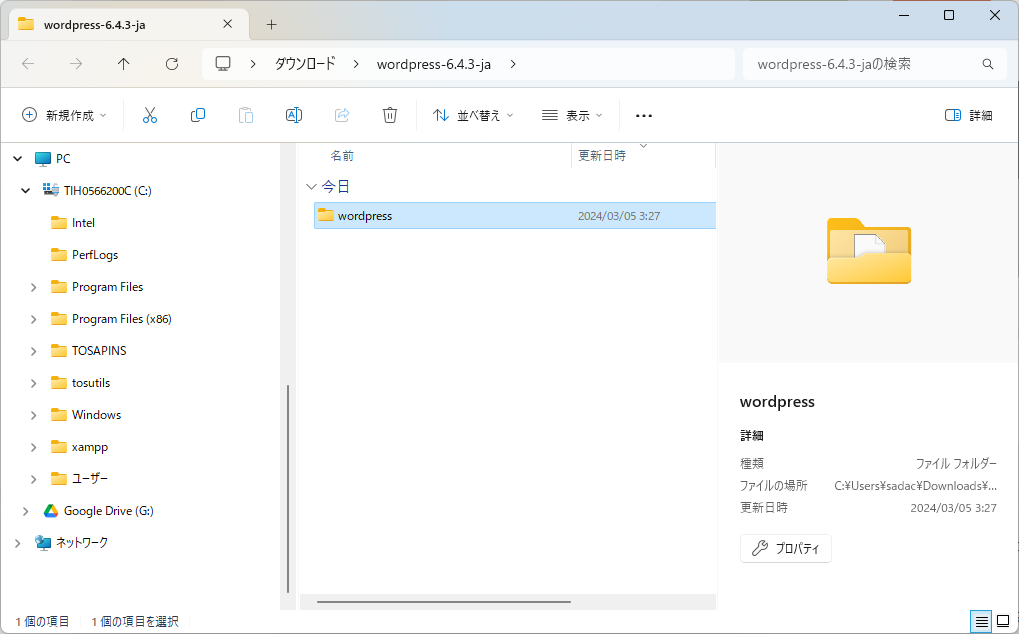Click the folder preview thumbnail

(x=869, y=251)
